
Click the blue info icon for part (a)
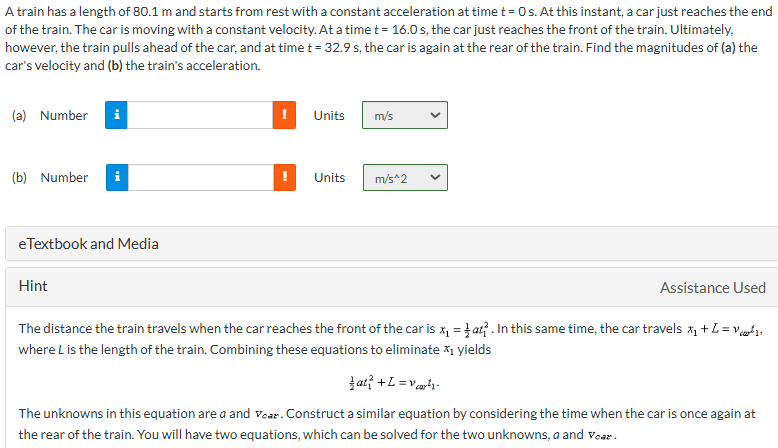point(118,115)
